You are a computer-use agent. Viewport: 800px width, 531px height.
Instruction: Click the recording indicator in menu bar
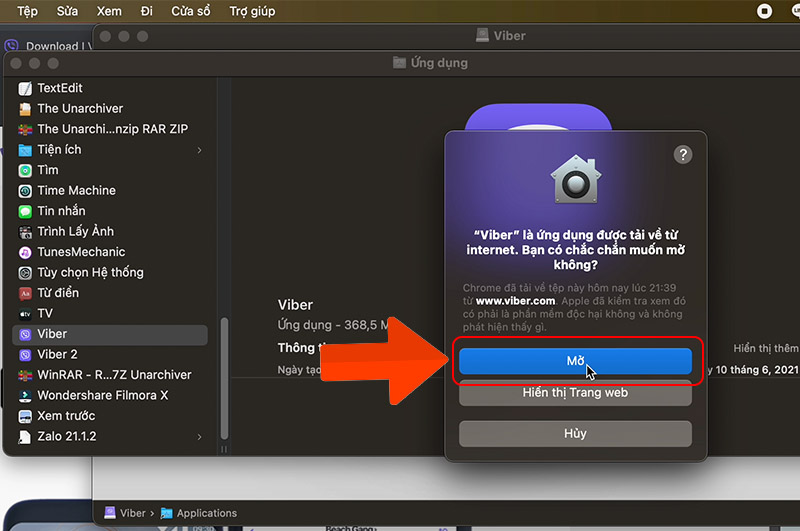764,11
